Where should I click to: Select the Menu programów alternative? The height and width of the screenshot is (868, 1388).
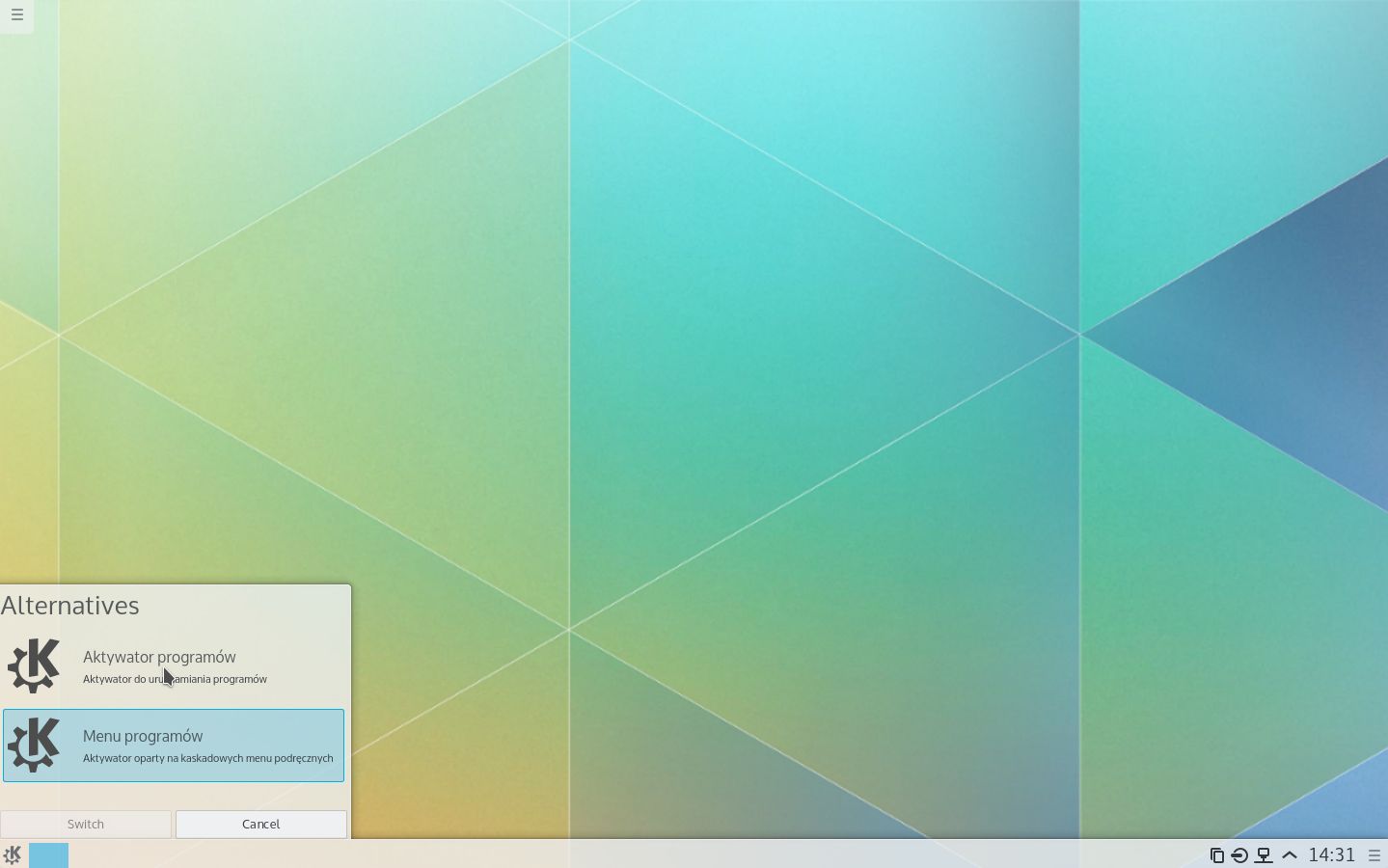pos(174,746)
